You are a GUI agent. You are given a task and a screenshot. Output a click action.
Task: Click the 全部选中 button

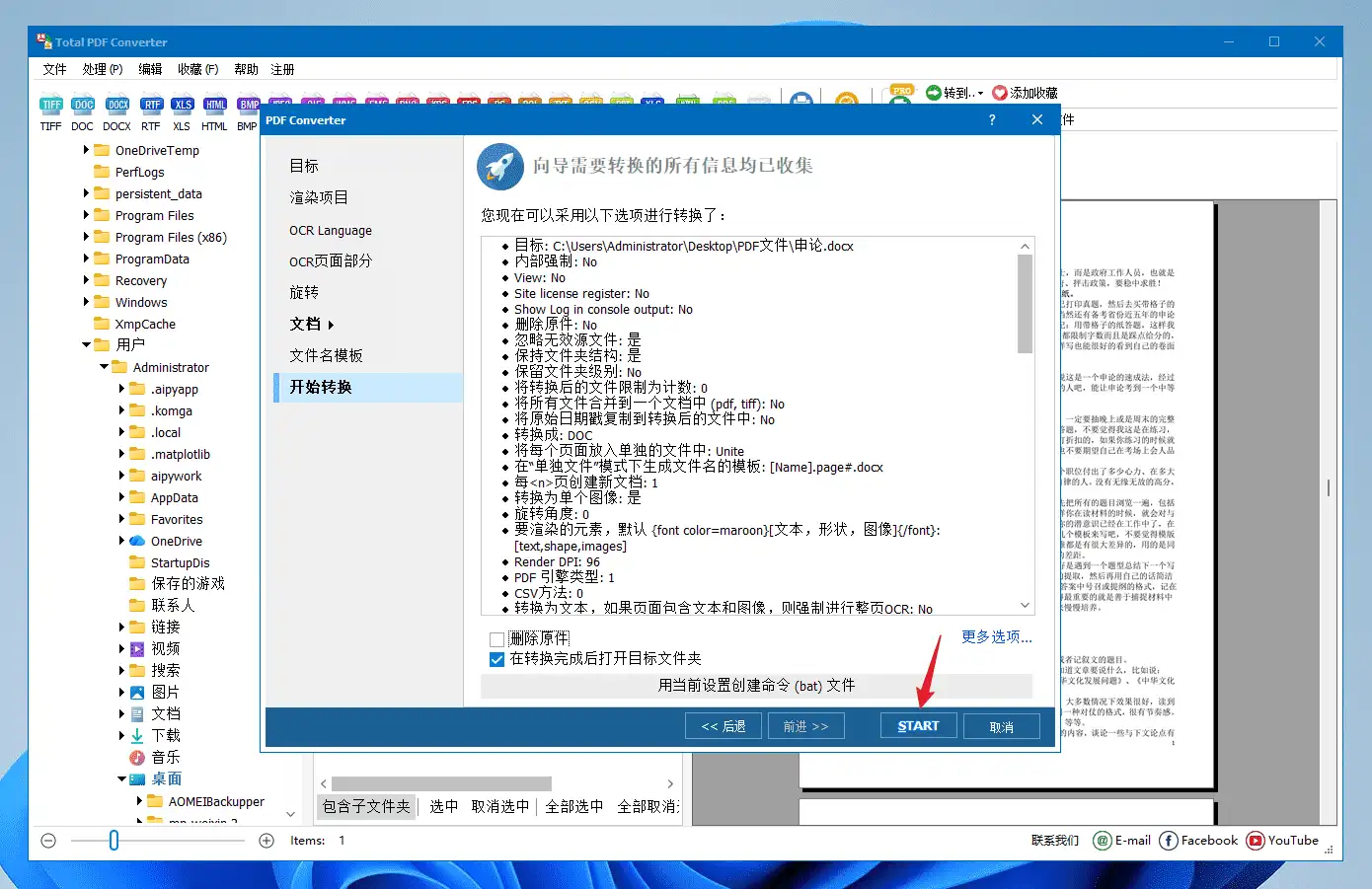tap(574, 806)
